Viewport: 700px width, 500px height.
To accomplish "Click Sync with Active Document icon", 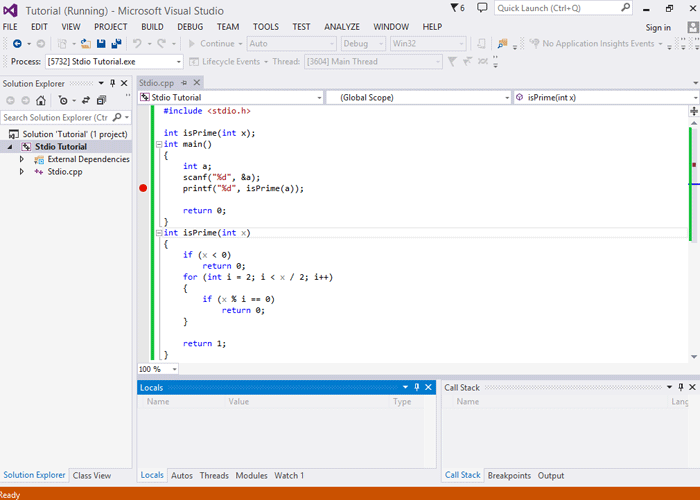I will coord(86,100).
